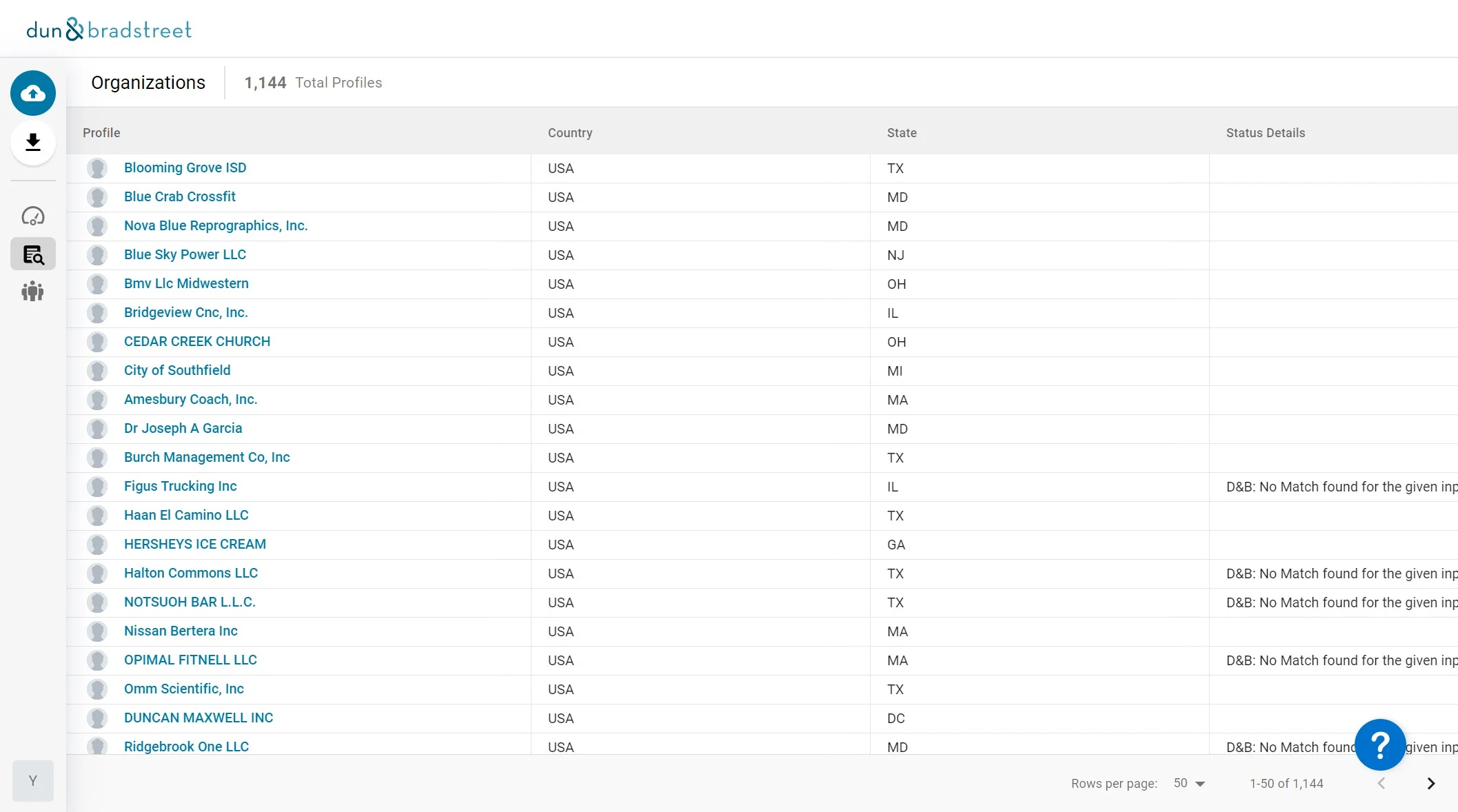Click avatar icon beside Blue Crab Crossfit
Image resolution: width=1458 pixels, height=812 pixels.
pyautogui.click(x=97, y=197)
